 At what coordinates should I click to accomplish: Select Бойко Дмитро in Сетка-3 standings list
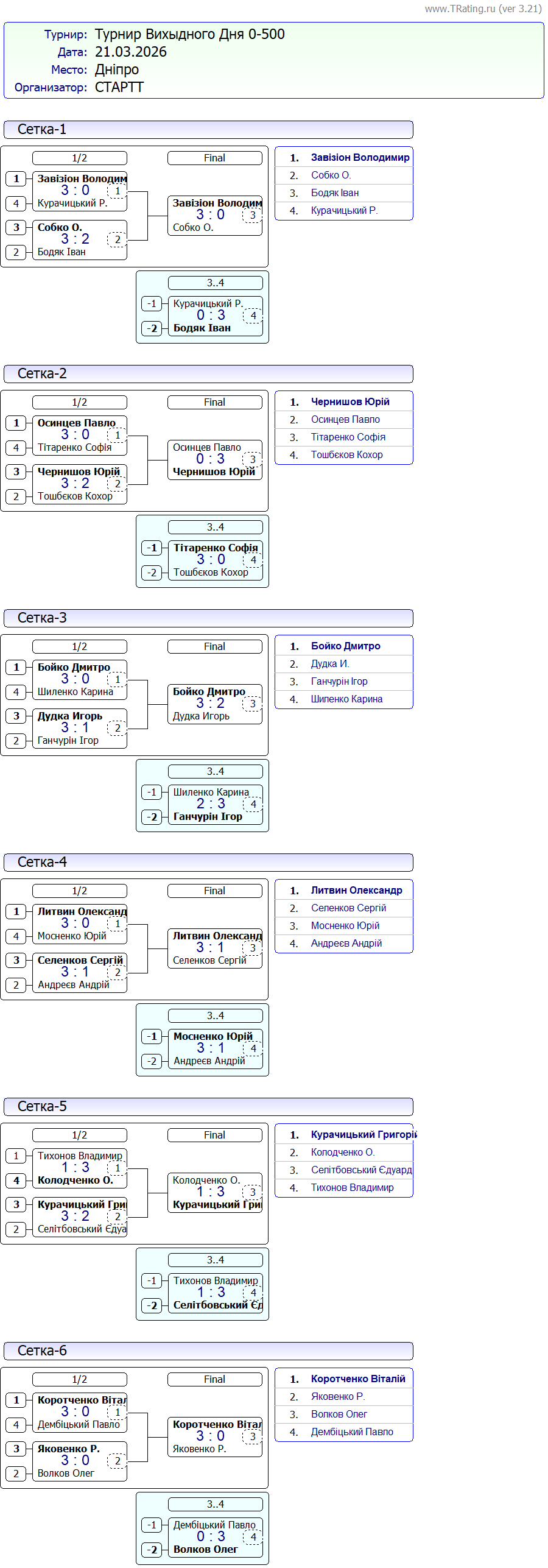pyautogui.click(x=345, y=646)
